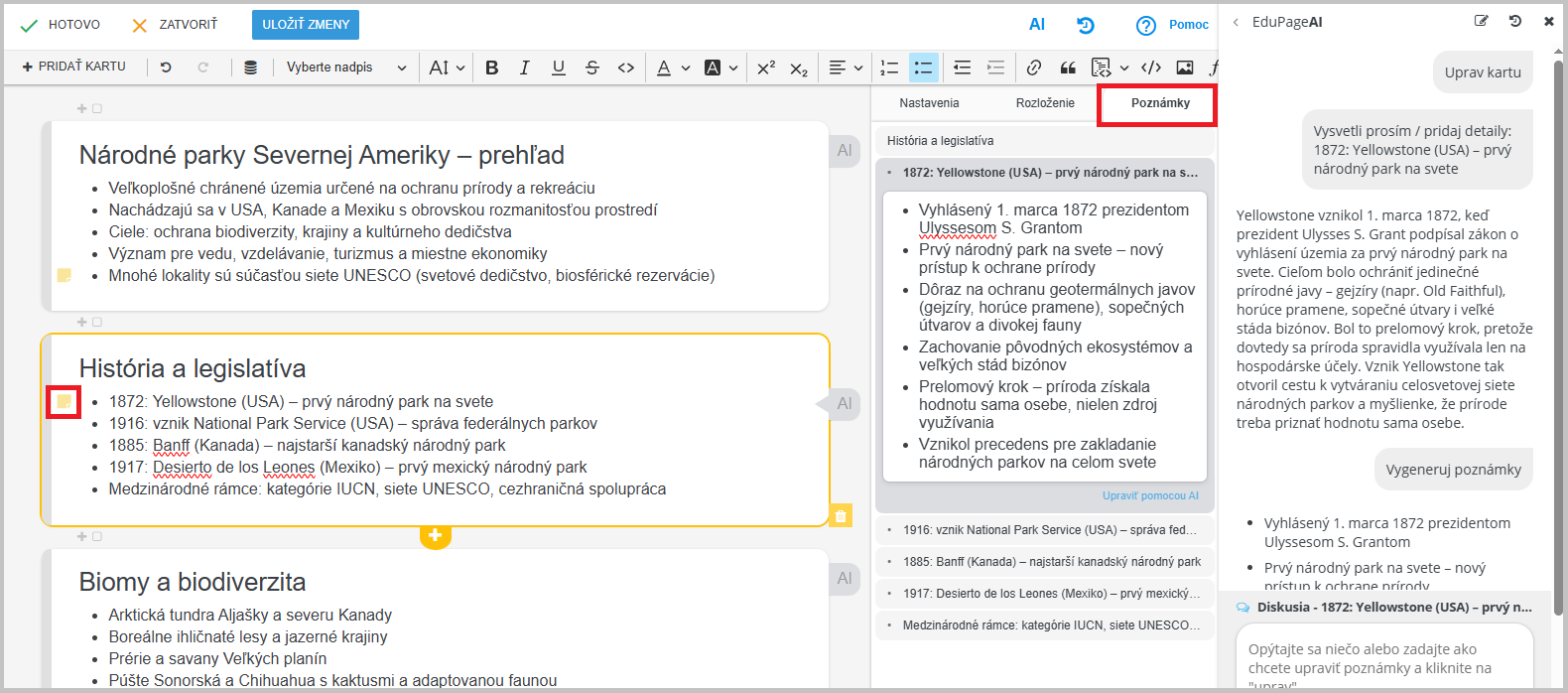Toggle strikethrough formatting
The image size is (1568, 693).
click(x=592, y=68)
